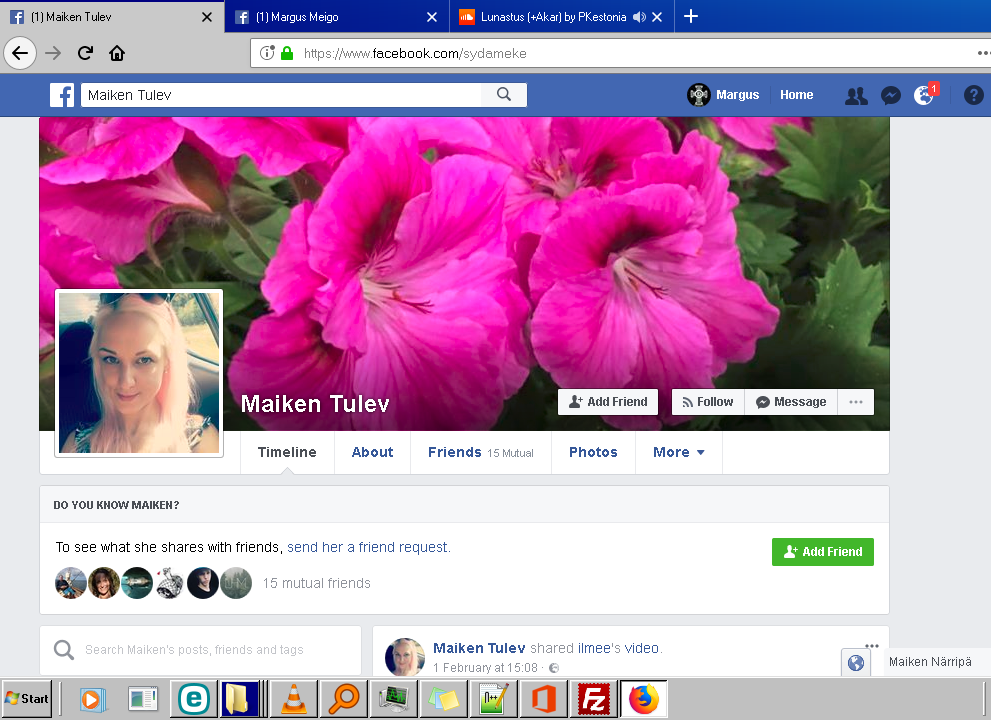Expand the More dropdown on profile
The width and height of the screenshot is (991, 720).
[679, 453]
